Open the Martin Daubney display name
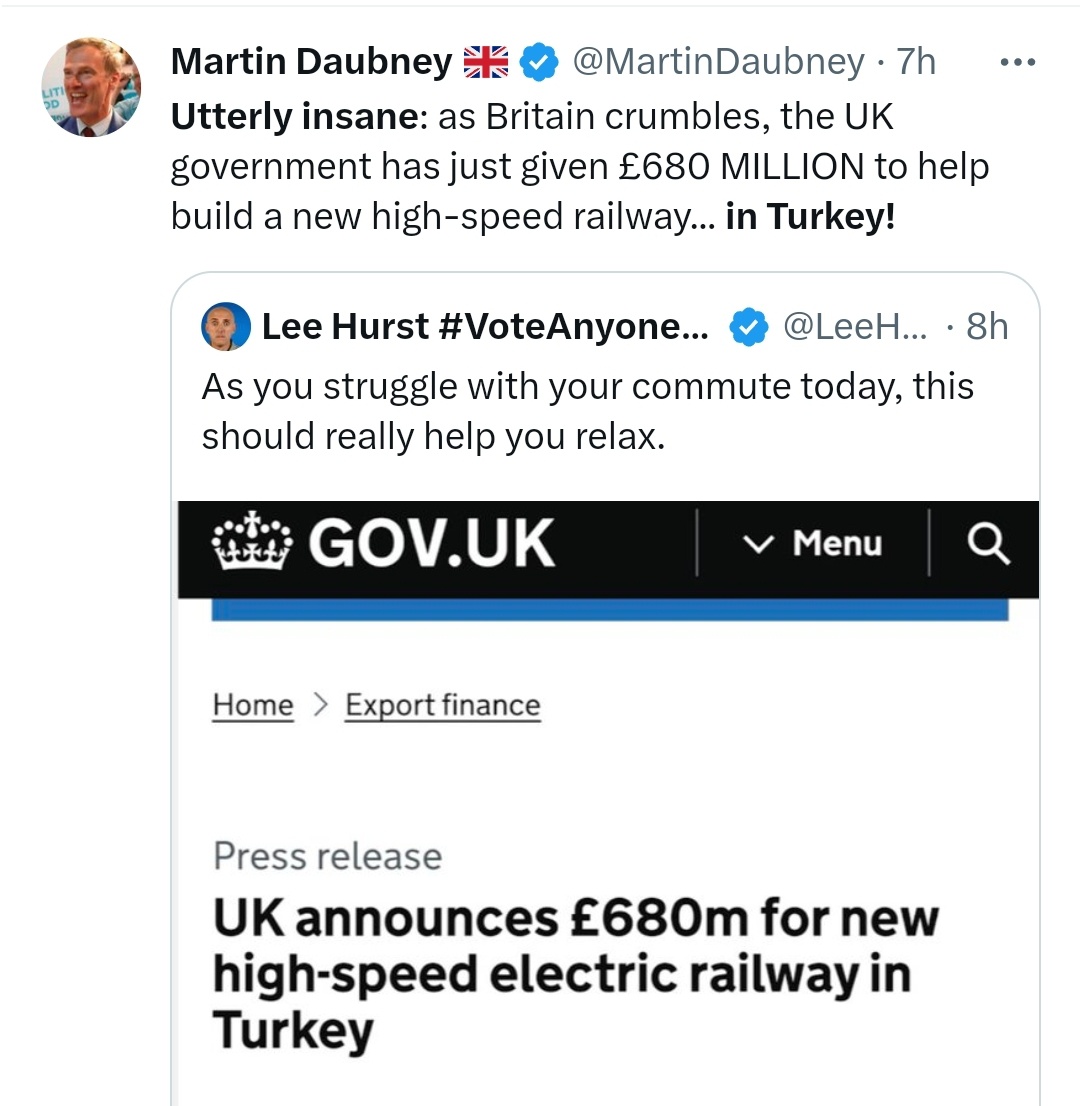Screen dimensions: 1080x1106 311,62
